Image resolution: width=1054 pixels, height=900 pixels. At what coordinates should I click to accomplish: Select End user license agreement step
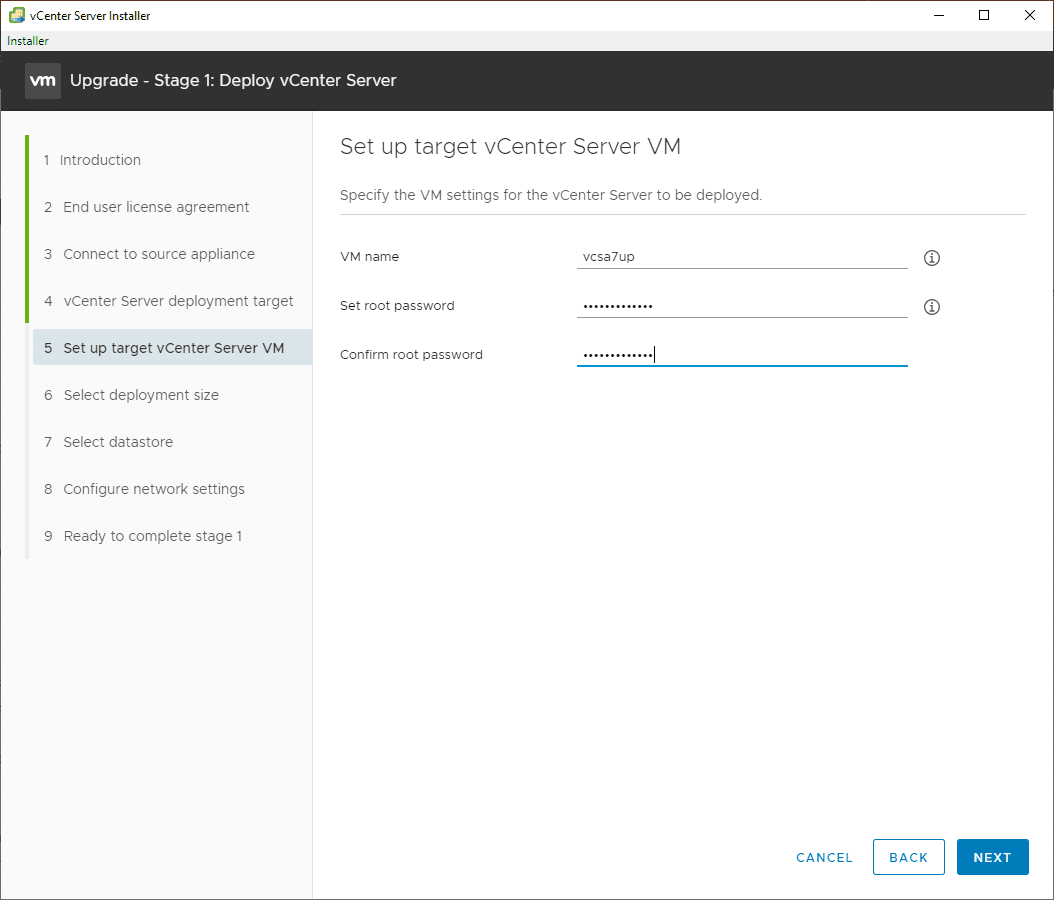(x=156, y=207)
